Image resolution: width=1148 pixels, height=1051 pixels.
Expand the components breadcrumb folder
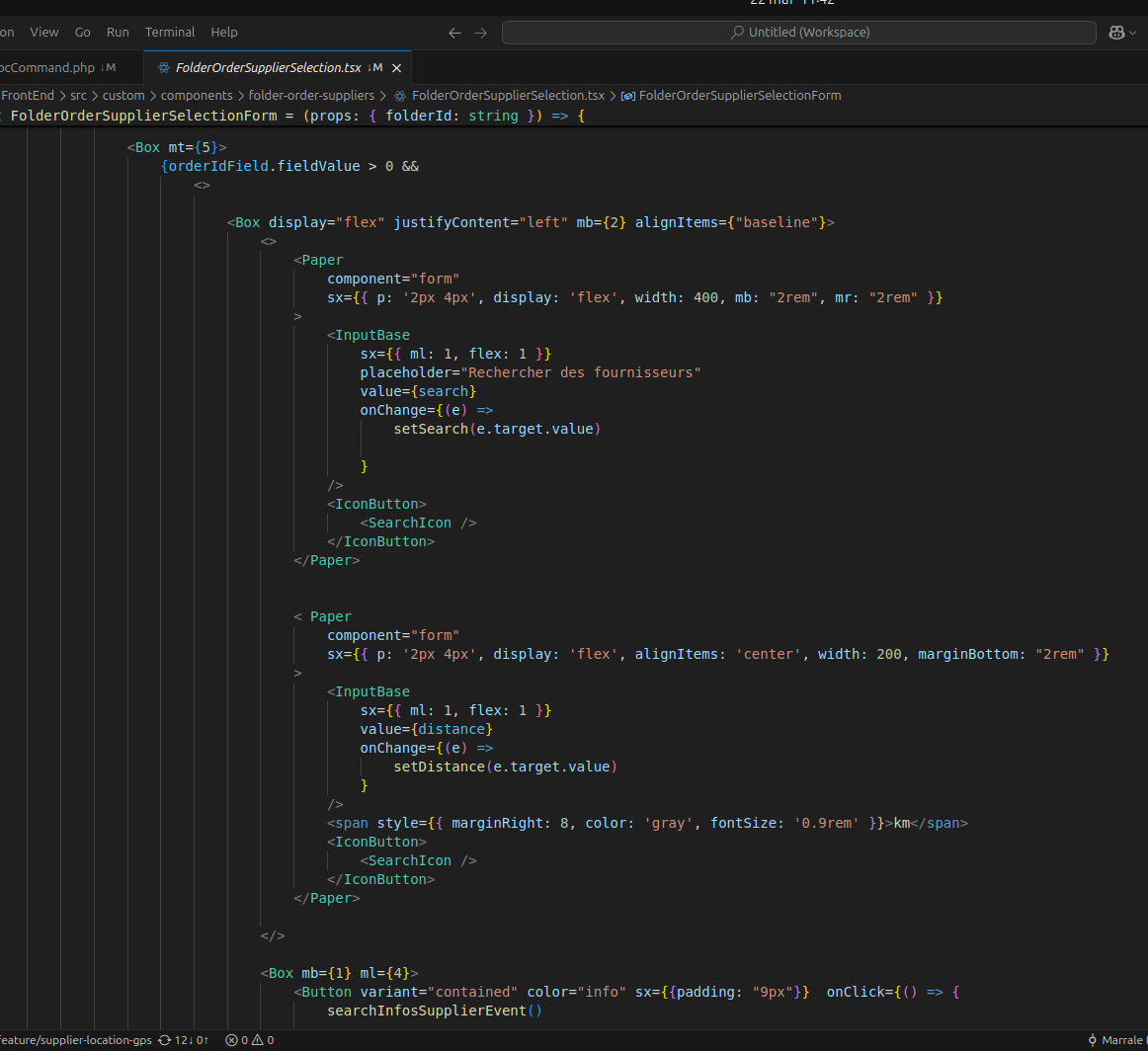pyautogui.click(x=196, y=96)
